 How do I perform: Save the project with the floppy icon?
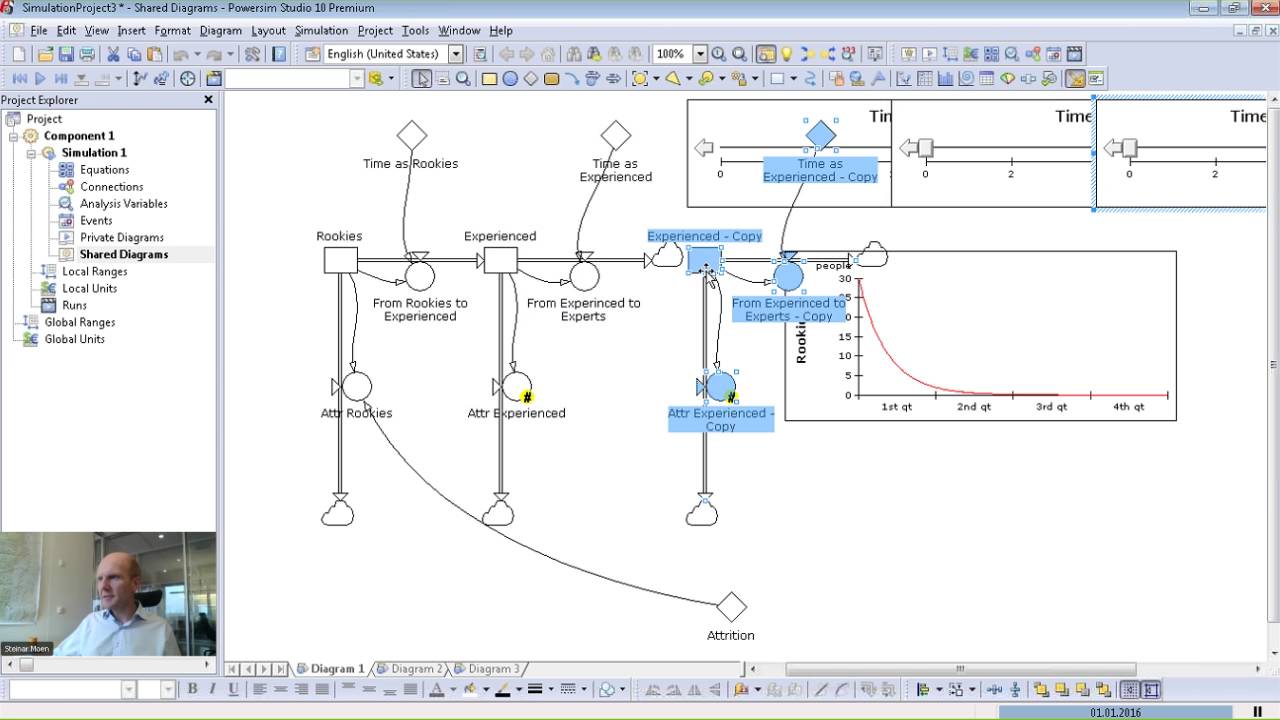tap(66, 54)
